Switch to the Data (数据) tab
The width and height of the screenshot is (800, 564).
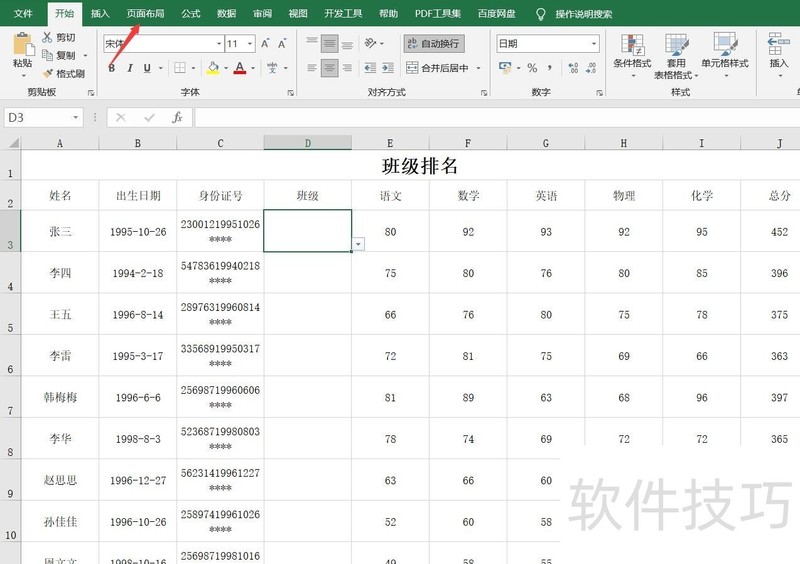coord(226,14)
